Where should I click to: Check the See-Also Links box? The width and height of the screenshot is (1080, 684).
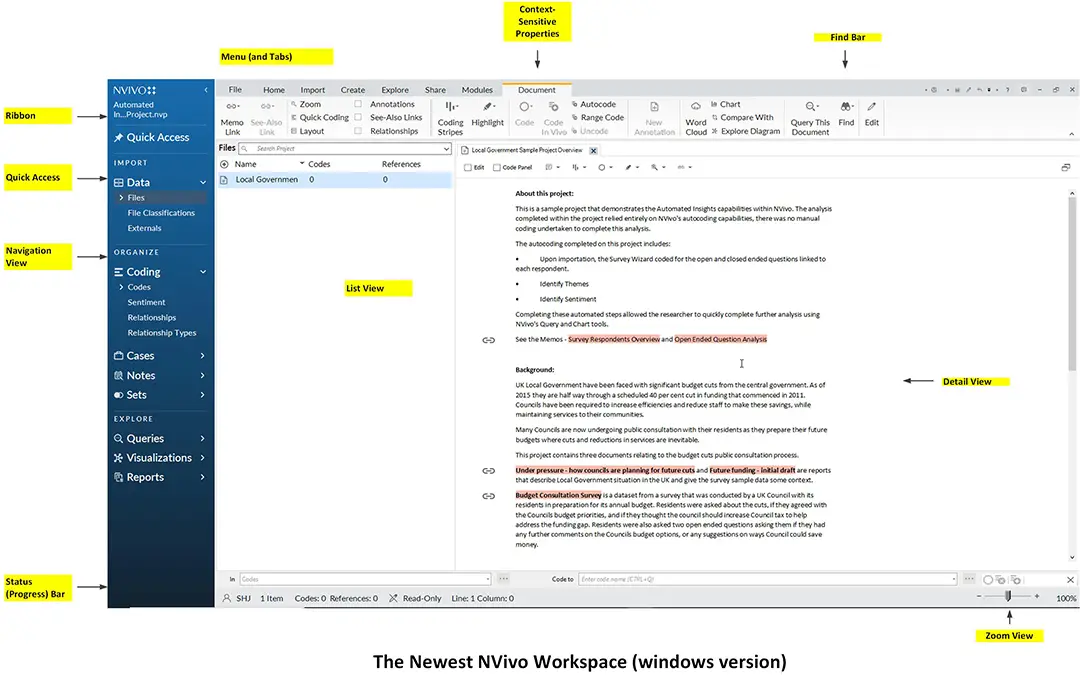tap(358, 117)
